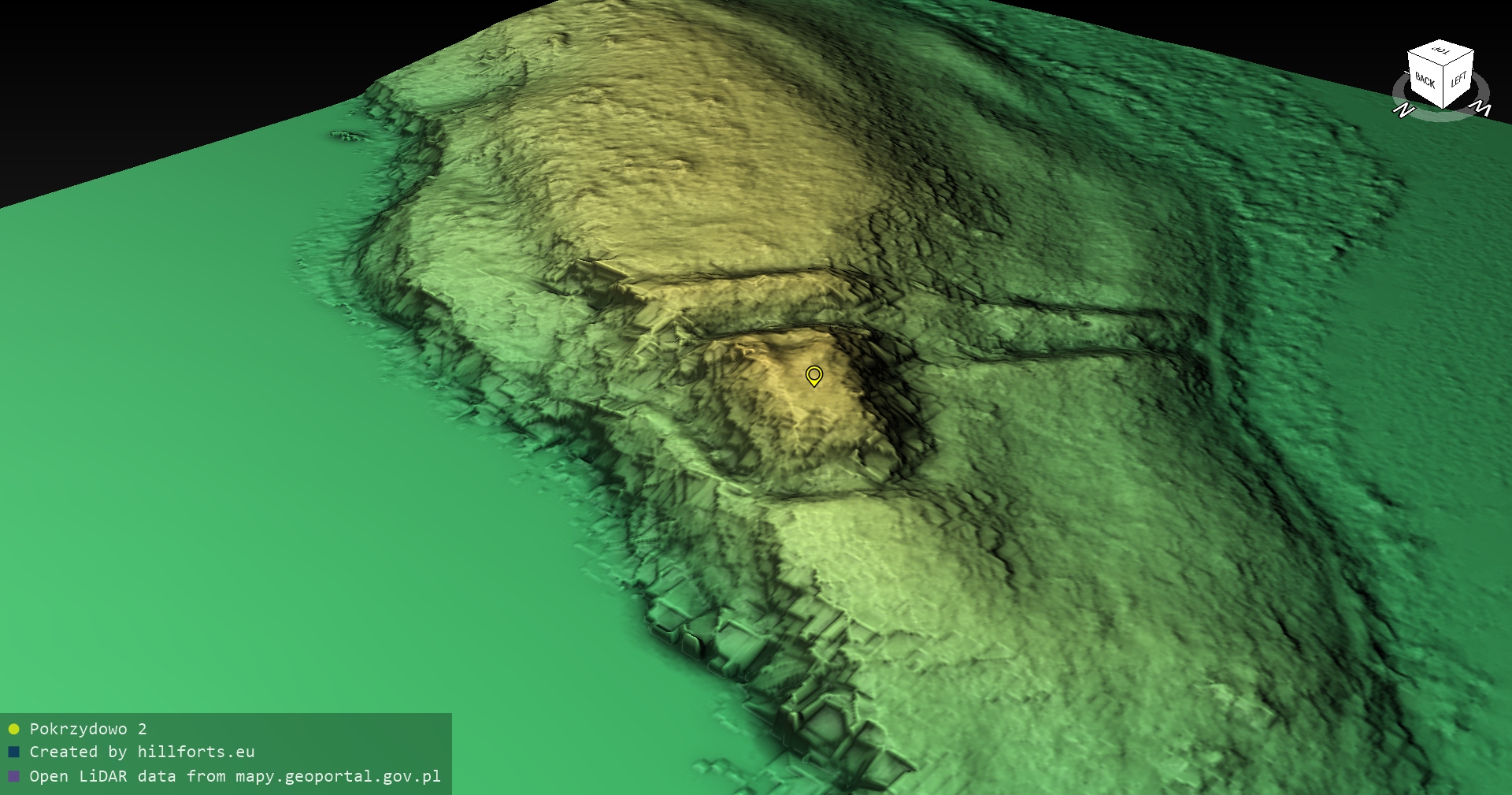1512x795 pixels.
Task: Click the BACK face of the navigation cube
Action: (x=1425, y=80)
